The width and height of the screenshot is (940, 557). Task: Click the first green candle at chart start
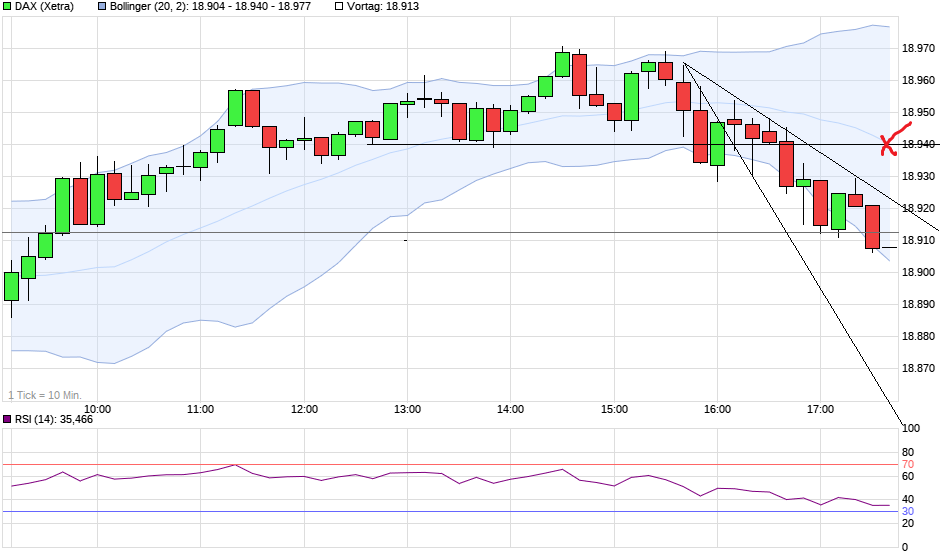(x=11, y=286)
